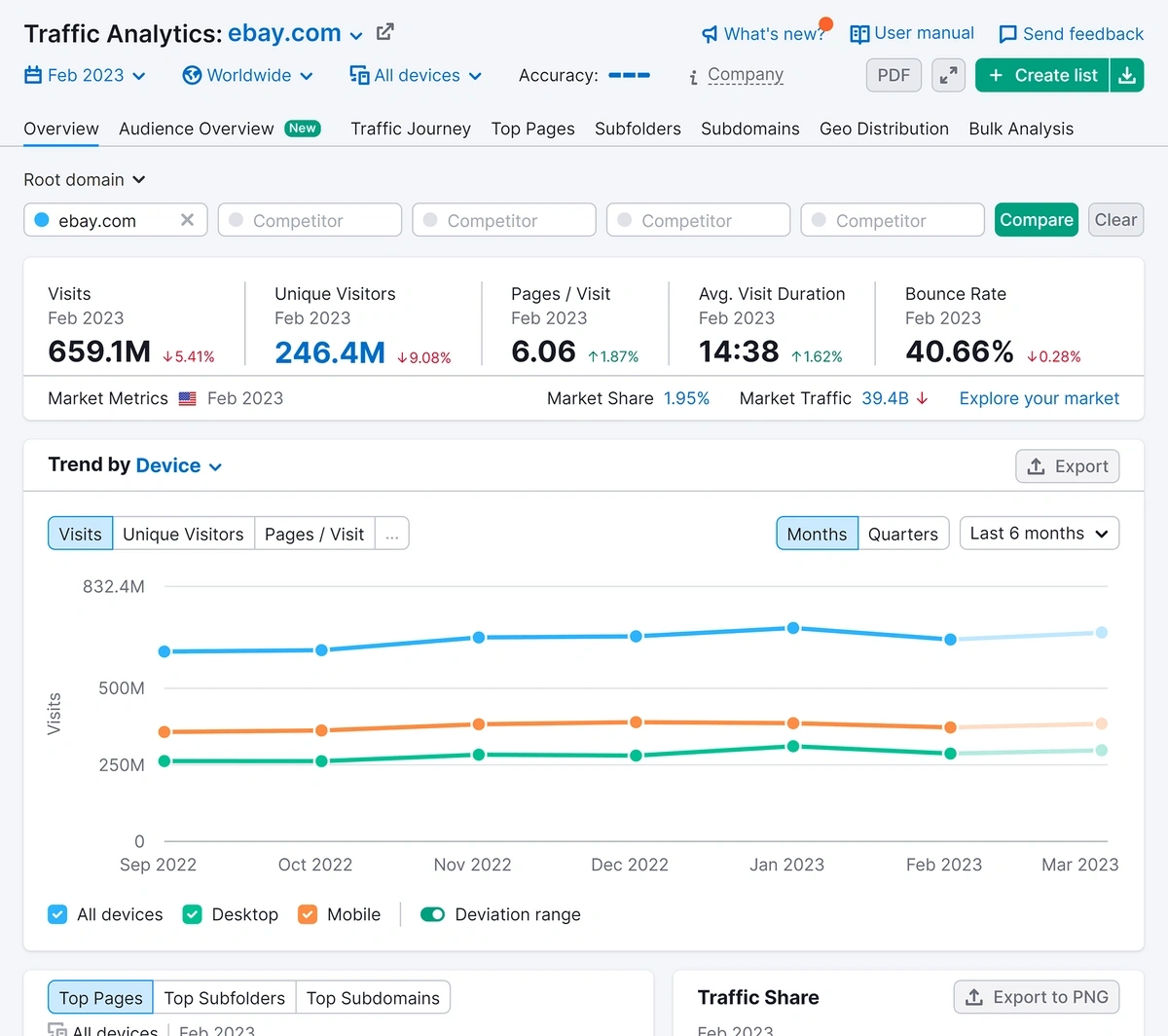Select the Top Subdomains toggle
Image resolution: width=1168 pixels, height=1036 pixels.
pos(373,998)
